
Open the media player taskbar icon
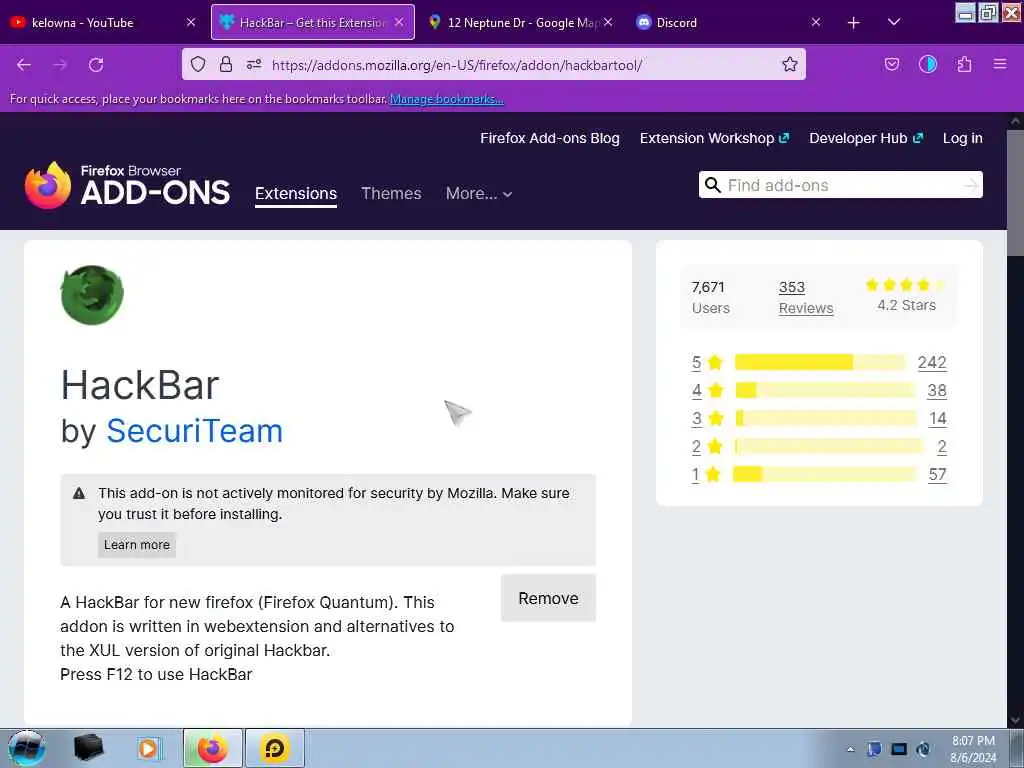(148, 748)
